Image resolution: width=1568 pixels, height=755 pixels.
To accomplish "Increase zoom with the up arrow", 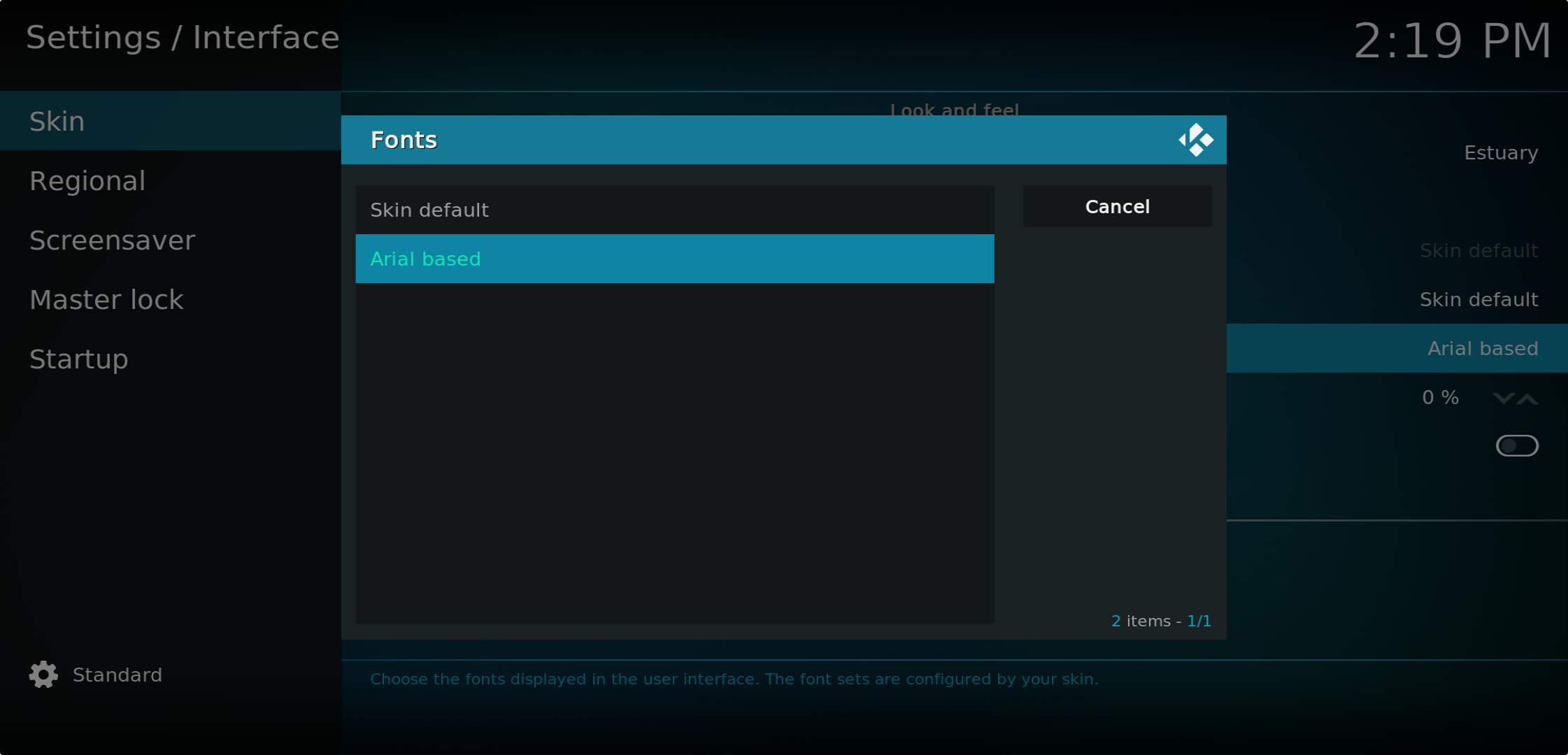I will pyautogui.click(x=1527, y=398).
